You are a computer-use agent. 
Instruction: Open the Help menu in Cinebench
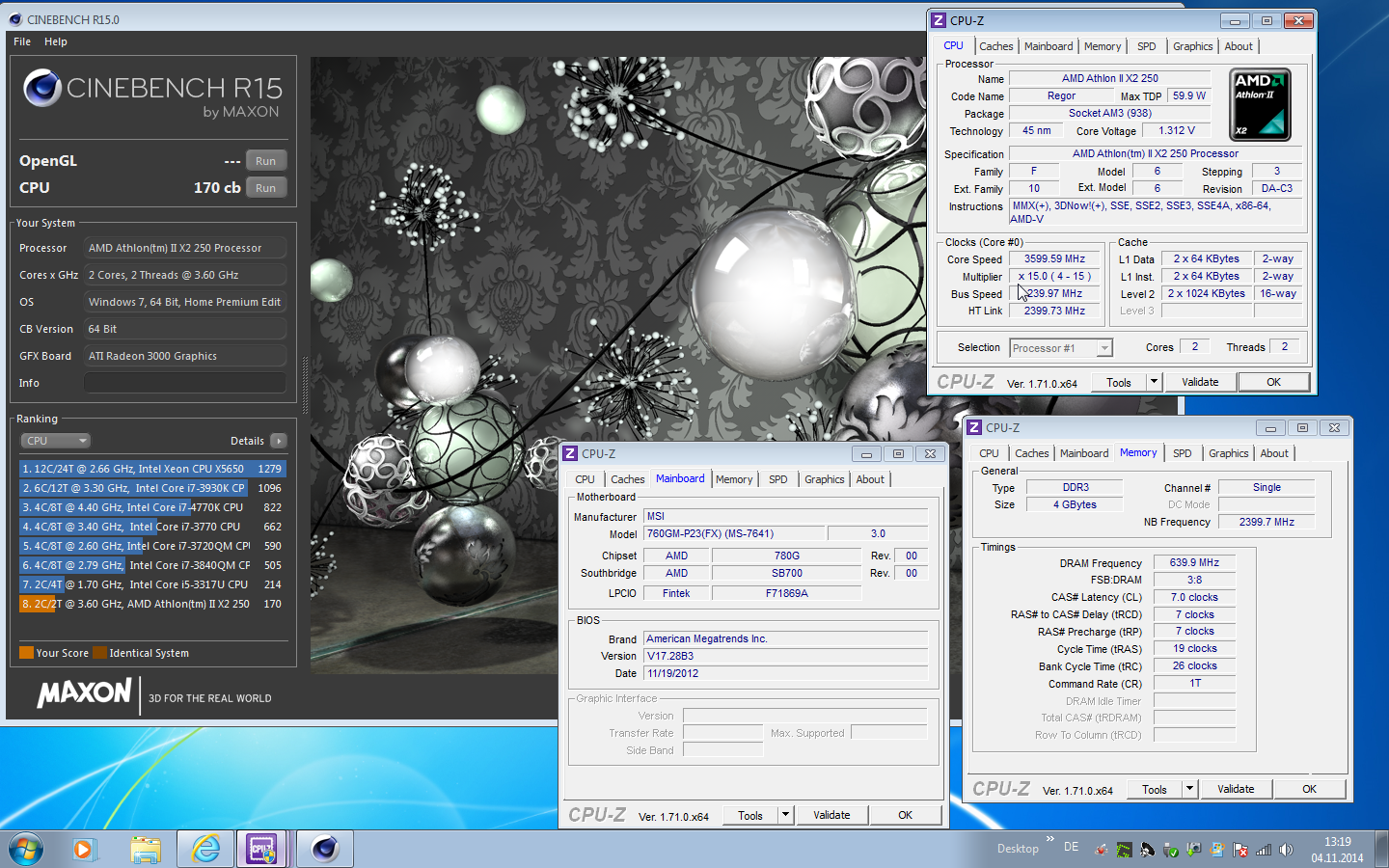pos(56,41)
